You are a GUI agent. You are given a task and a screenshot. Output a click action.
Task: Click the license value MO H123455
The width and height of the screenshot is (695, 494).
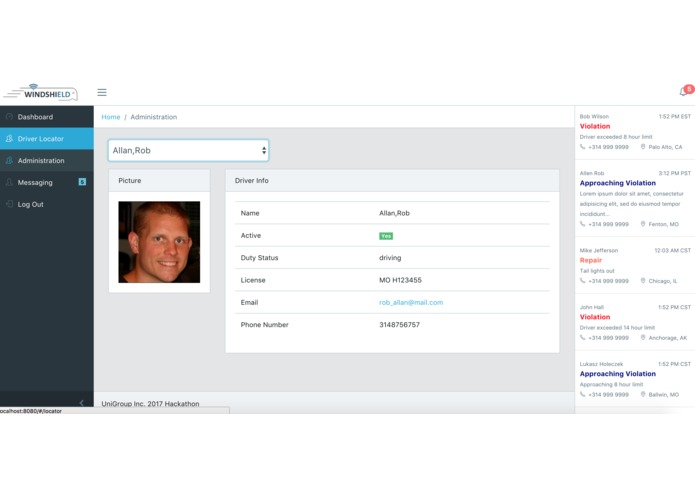coord(400,280)
